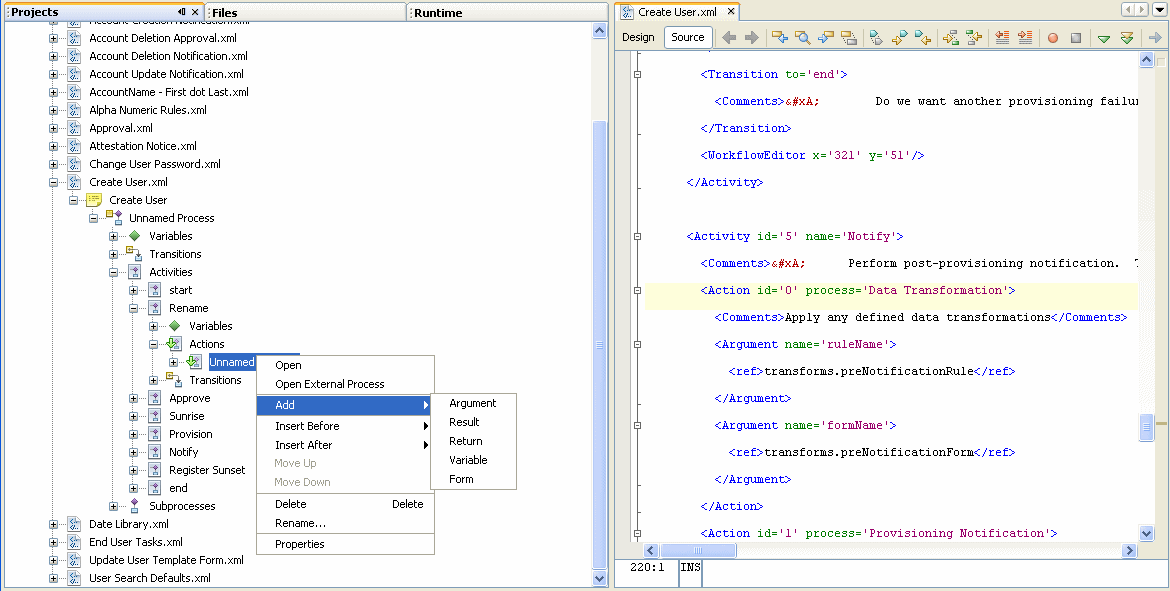Click the Find Next Occurrence toolbar icon
Screen dimensions: 1170x591
coord(825,37)
